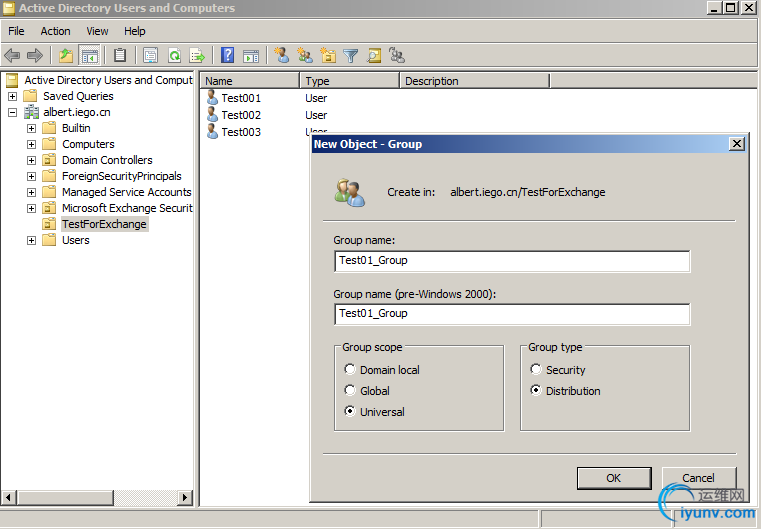Click the Paste clipboard toolbar icon

tap(120, 55)
